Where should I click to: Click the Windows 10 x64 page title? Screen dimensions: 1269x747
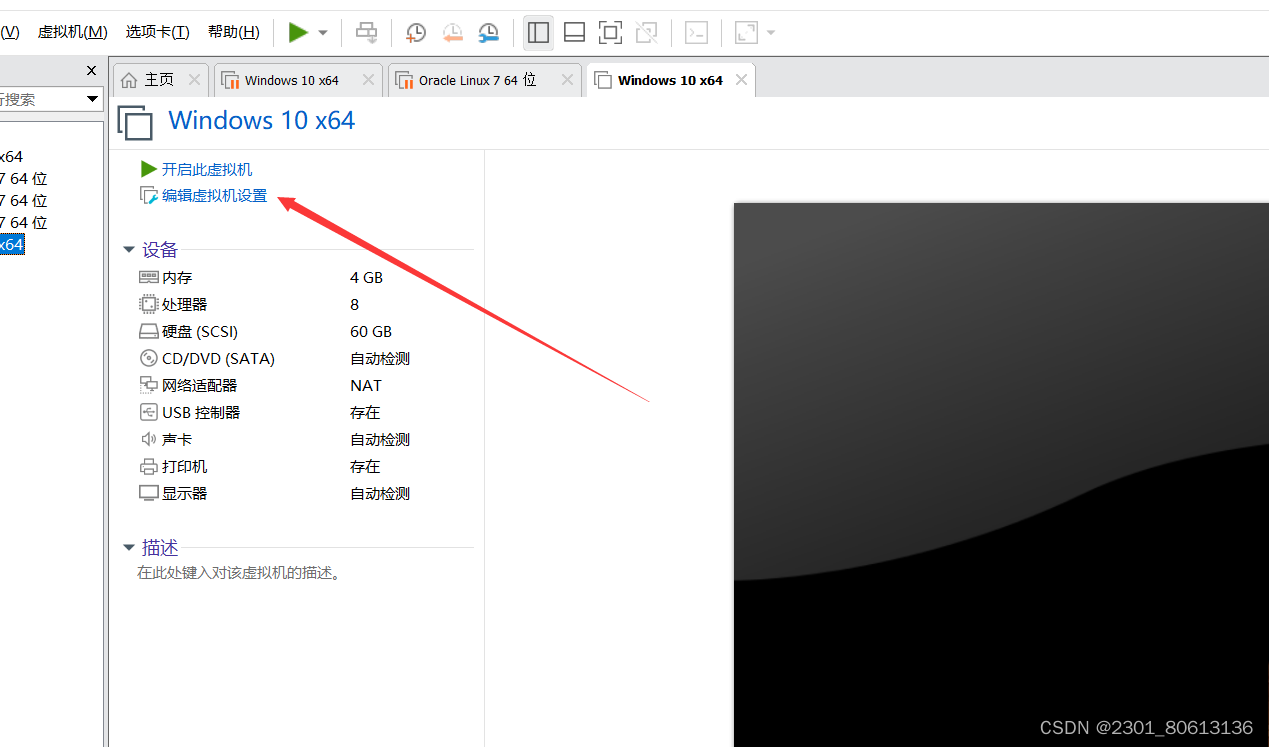click(262, 120)
